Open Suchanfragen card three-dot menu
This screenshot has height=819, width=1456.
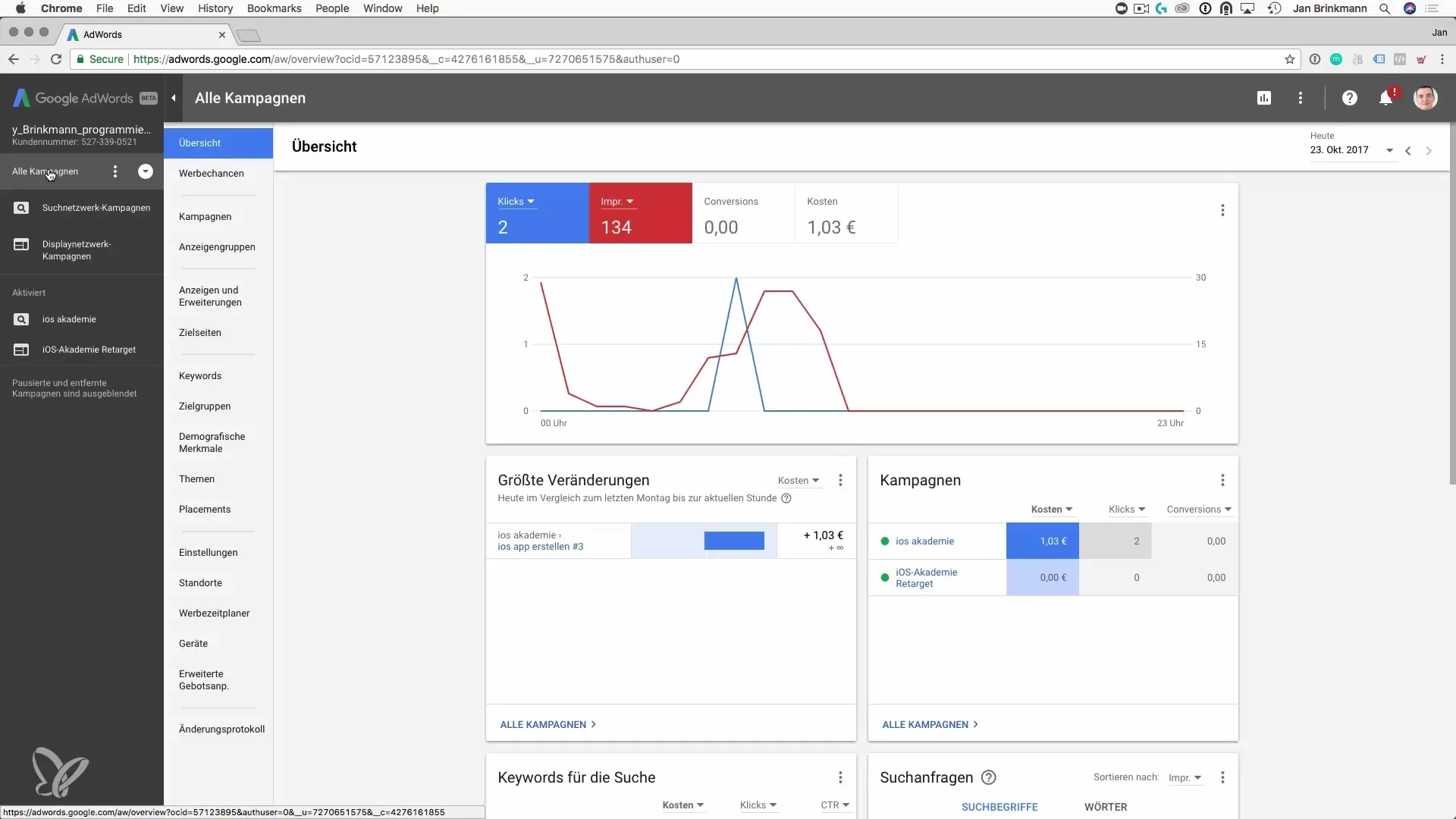coord(1222,777)
